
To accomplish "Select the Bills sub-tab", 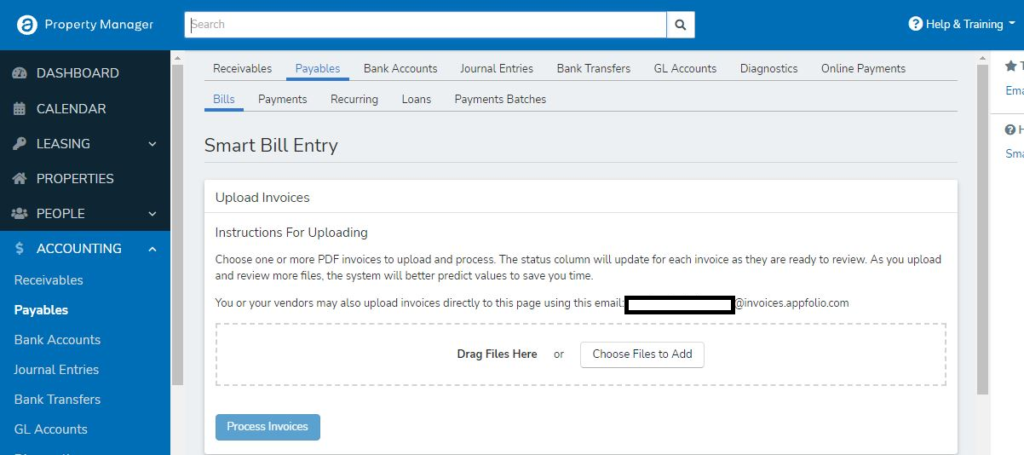I will [x=223, y=99].
